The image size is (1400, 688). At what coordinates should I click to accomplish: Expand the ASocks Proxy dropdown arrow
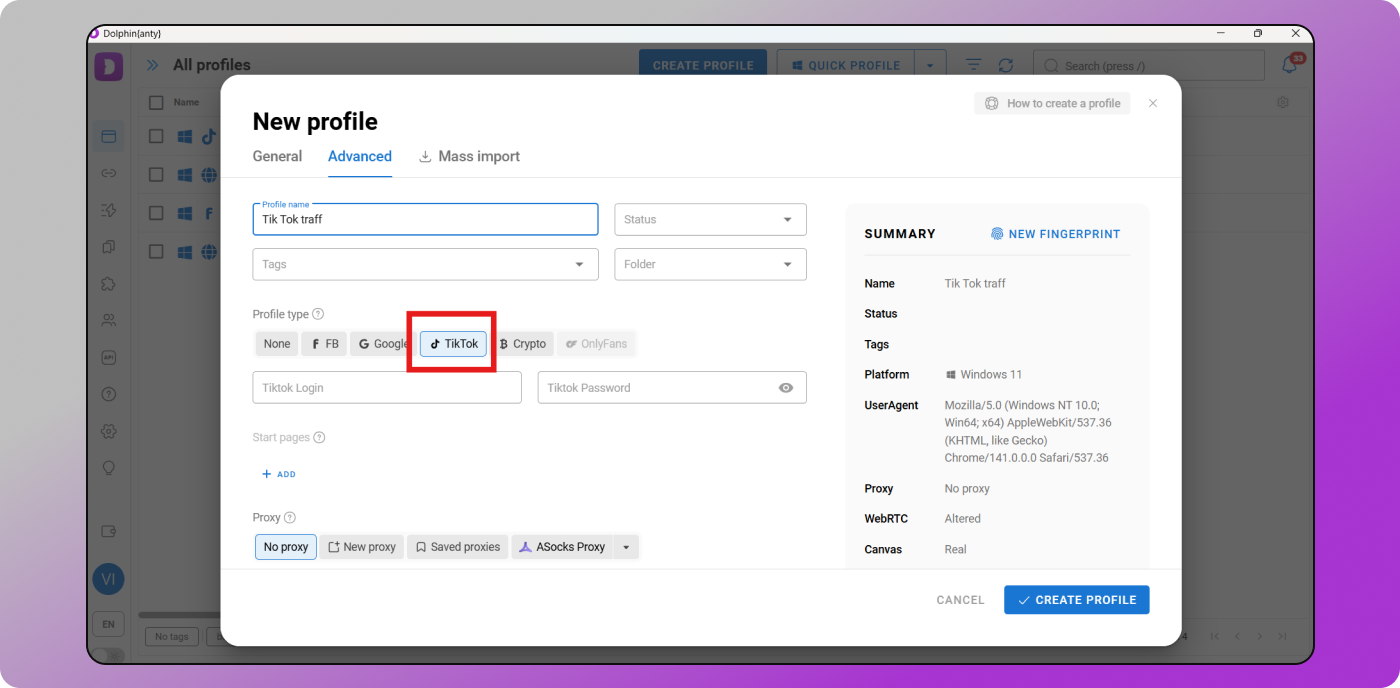pyautogui.click(x=626, y=547)
